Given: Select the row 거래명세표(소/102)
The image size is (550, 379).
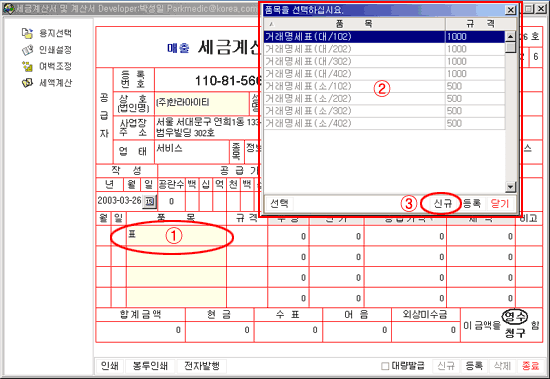Looking at the screenshot, I should tap(384, 86).
